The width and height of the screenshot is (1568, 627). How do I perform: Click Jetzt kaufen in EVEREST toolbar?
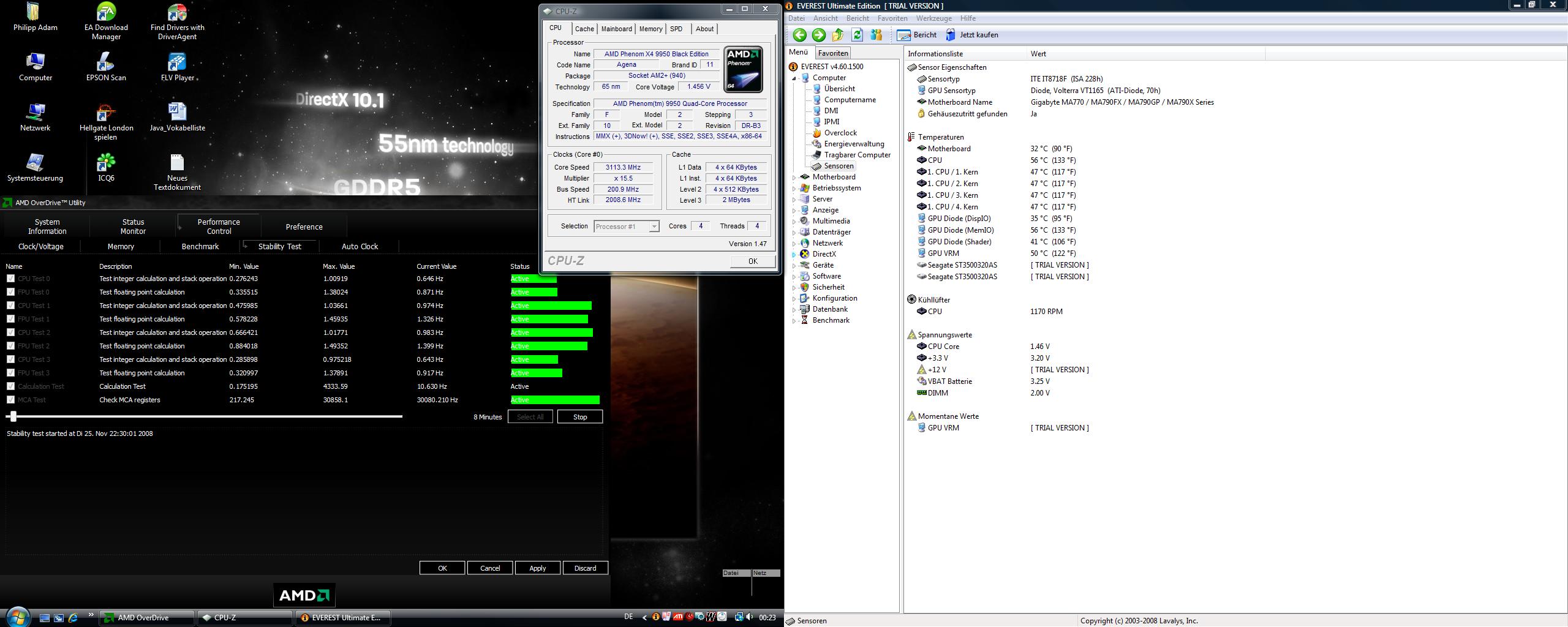pyautogui.click(x=972, y=35)
